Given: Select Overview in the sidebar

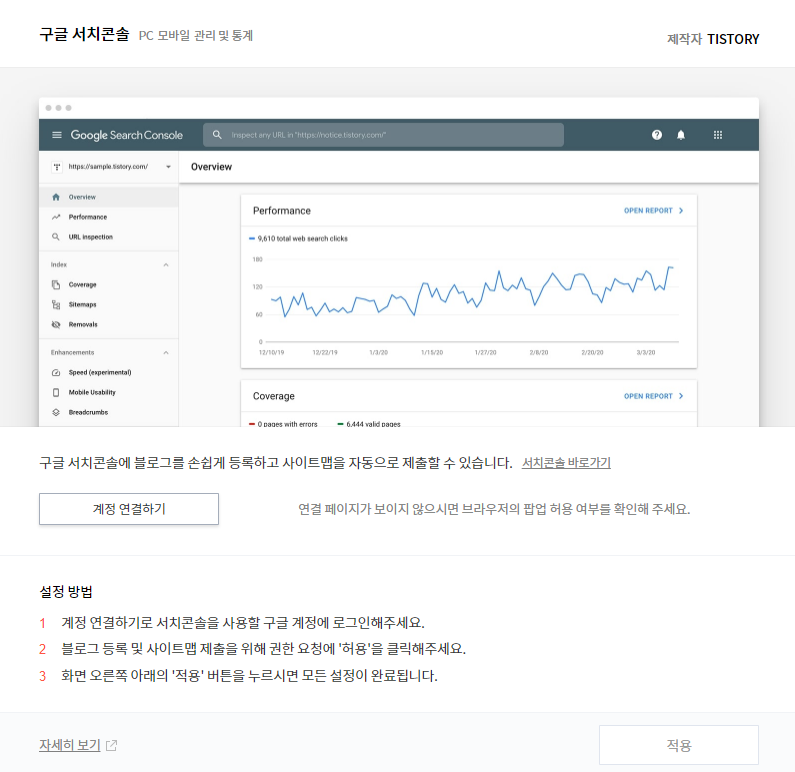Looking at the screenshot, I should pos(109,197).
